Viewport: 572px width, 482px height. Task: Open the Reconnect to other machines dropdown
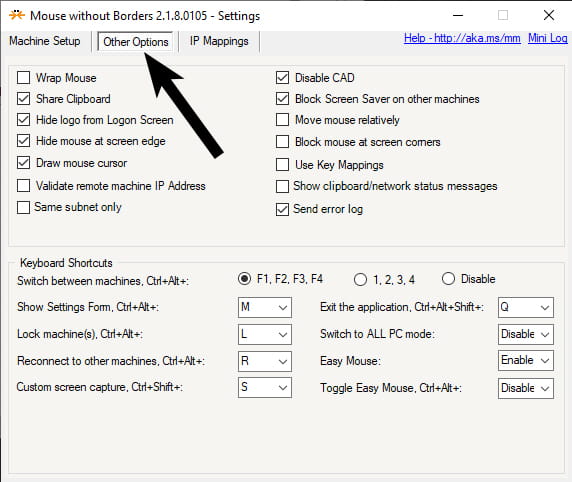point(265,361)
